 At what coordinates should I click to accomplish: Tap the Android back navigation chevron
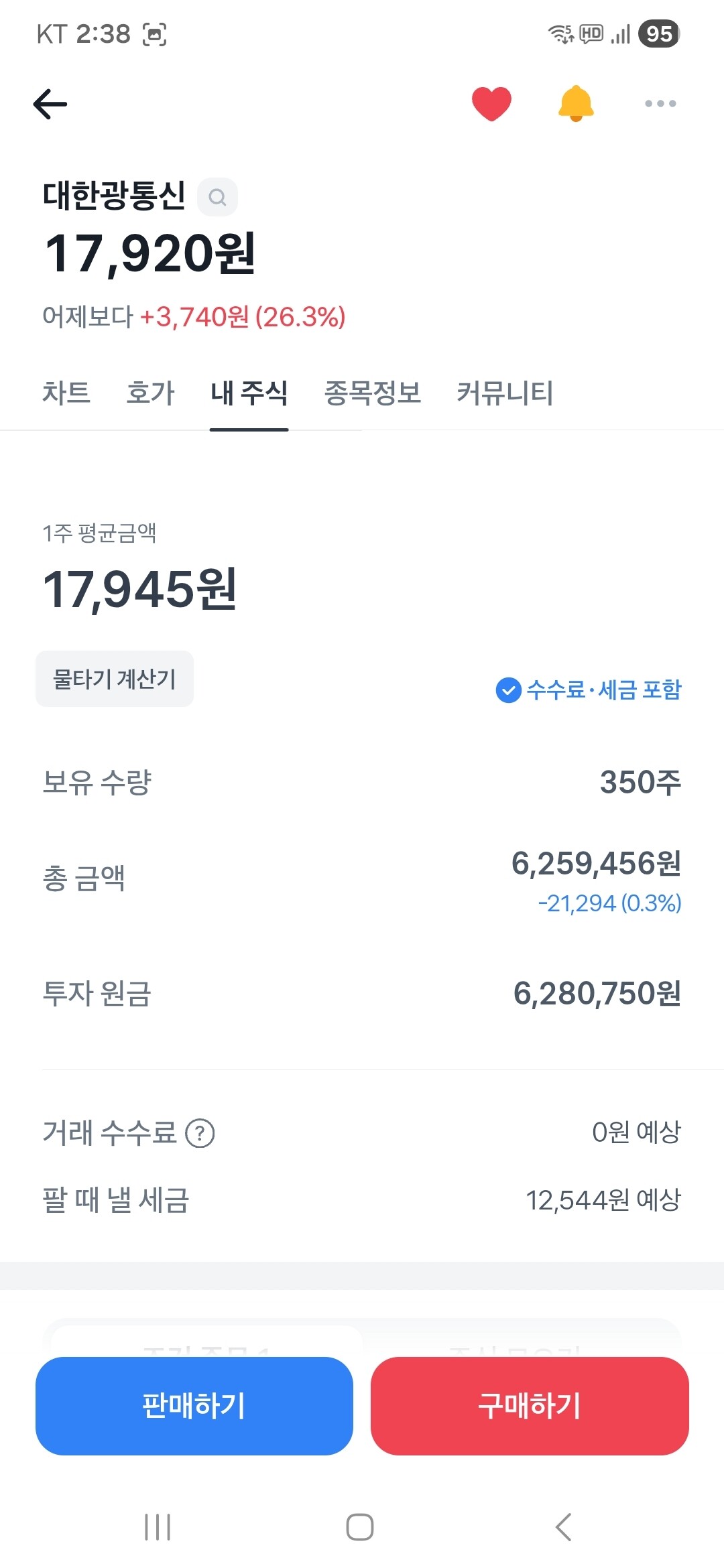point(564,1527)
